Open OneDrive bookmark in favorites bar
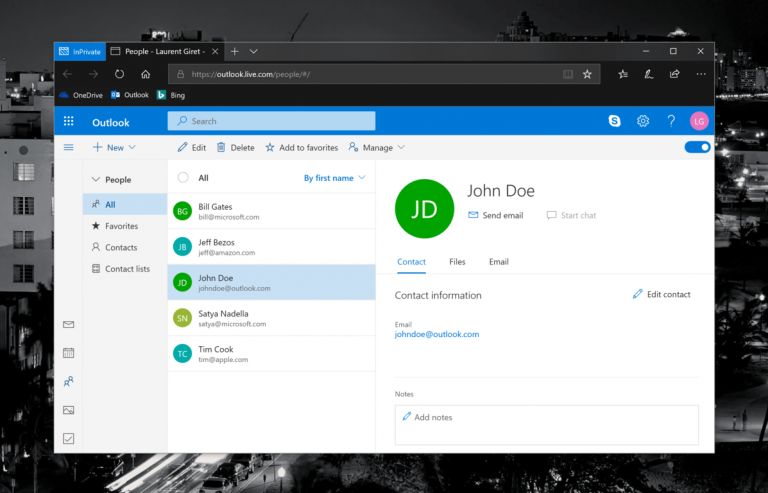The width and height of the screenshot is (768, 493). pyautogui.click(x=81, y=95)
